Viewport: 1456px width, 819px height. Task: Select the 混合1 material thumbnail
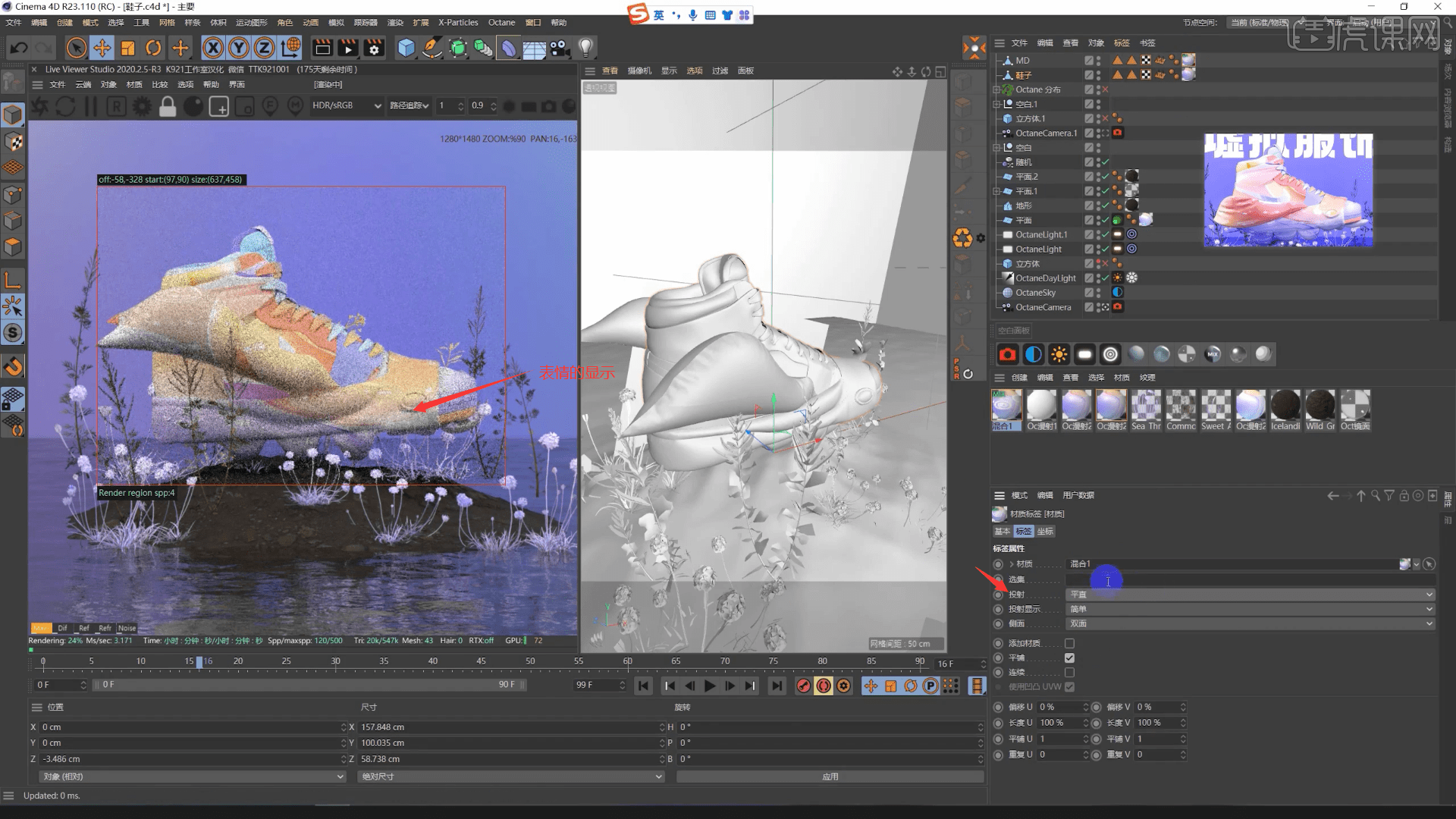tap(1006, 406)
